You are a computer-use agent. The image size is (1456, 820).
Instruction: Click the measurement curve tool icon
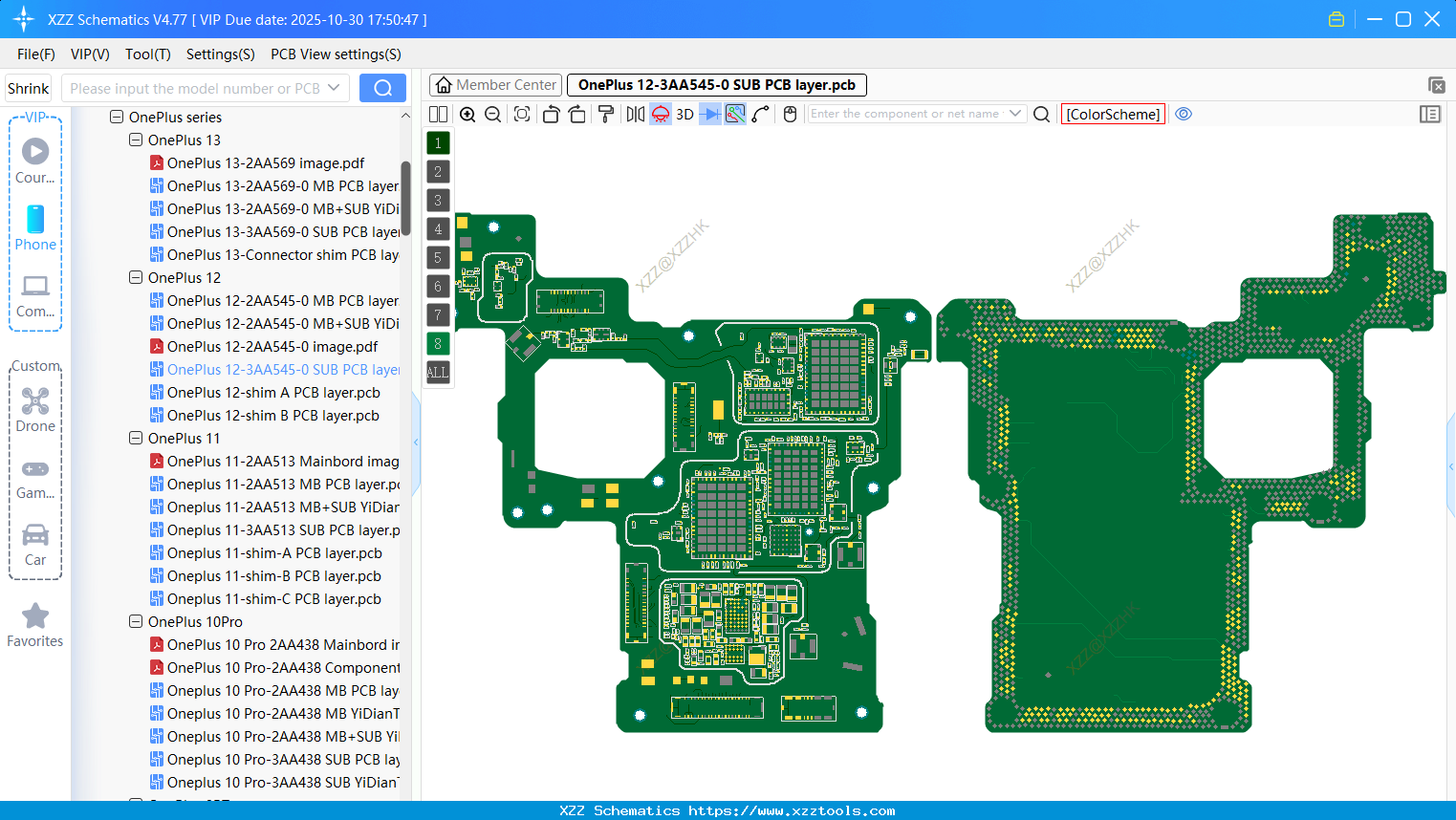point(761,114)
